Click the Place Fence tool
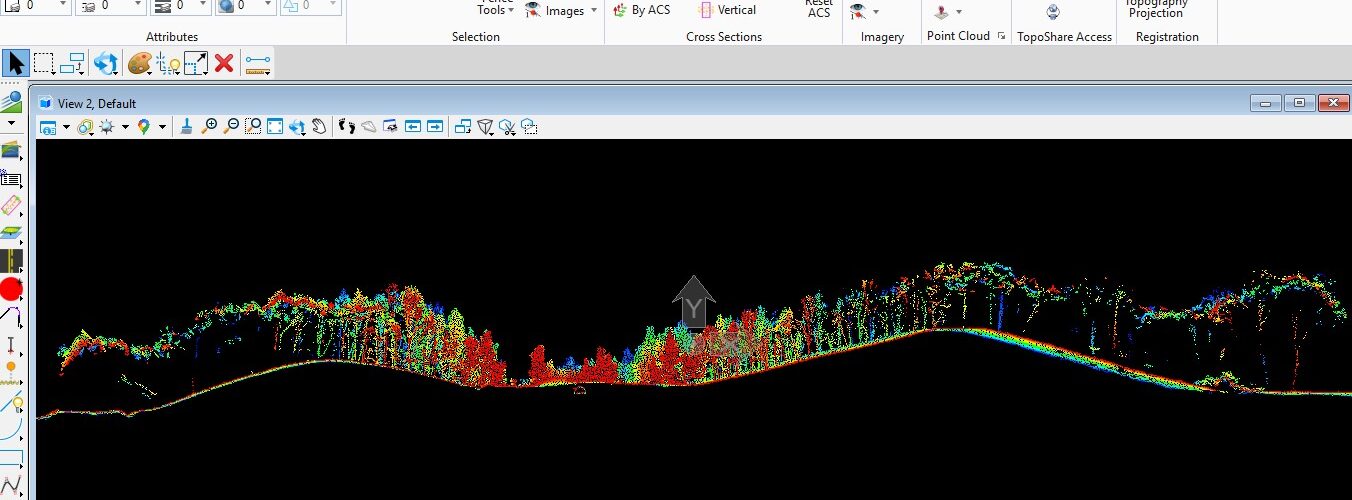The height and width of the screenshot is (500, 1352). [44, 63]
